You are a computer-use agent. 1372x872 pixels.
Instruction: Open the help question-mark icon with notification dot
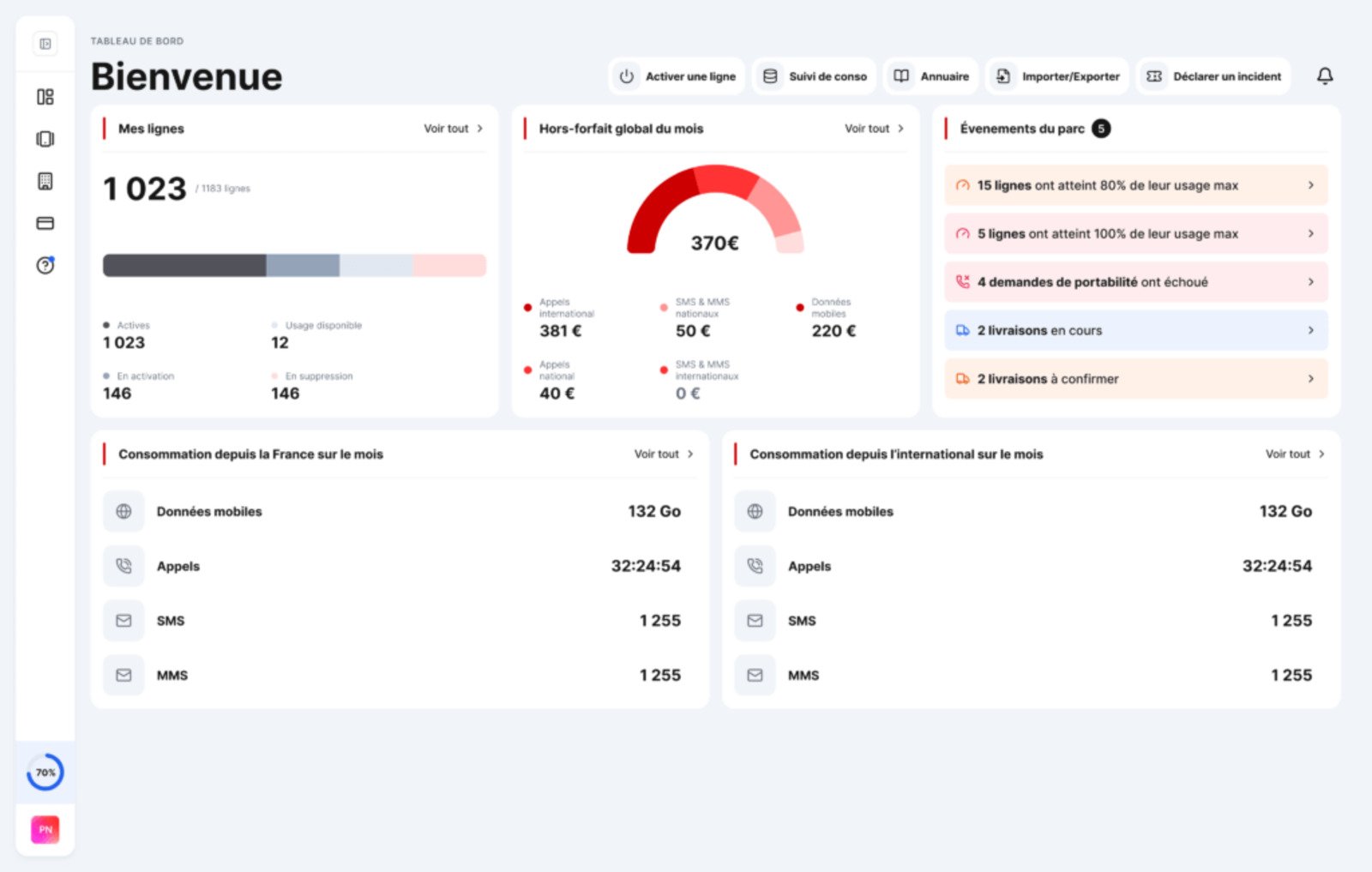click(45, 266)
